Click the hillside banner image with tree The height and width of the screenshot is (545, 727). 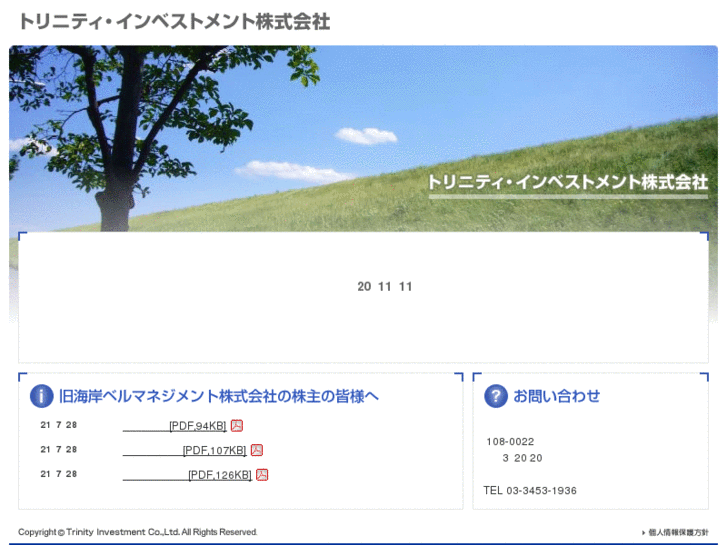[364, 138]
